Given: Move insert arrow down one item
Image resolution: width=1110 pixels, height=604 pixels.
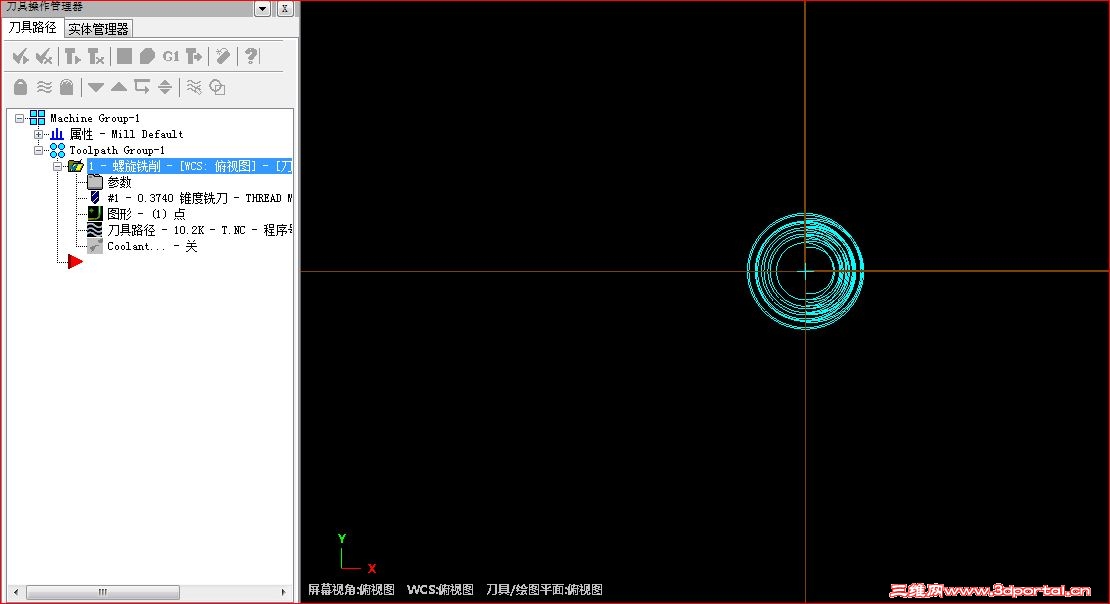Looking at the screenshot, I should click(x=96, y=87).
